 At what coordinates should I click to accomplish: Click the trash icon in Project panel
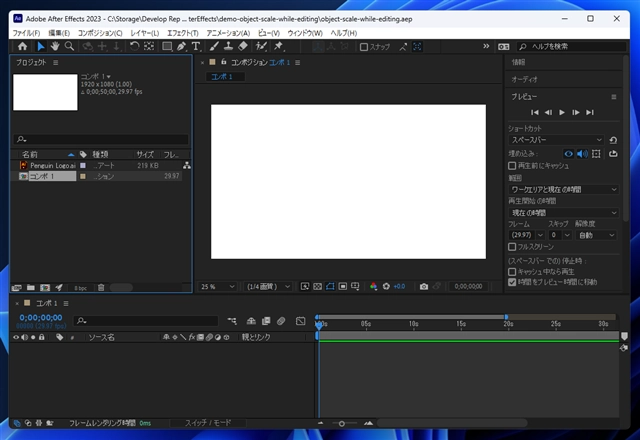click(101, 287)
